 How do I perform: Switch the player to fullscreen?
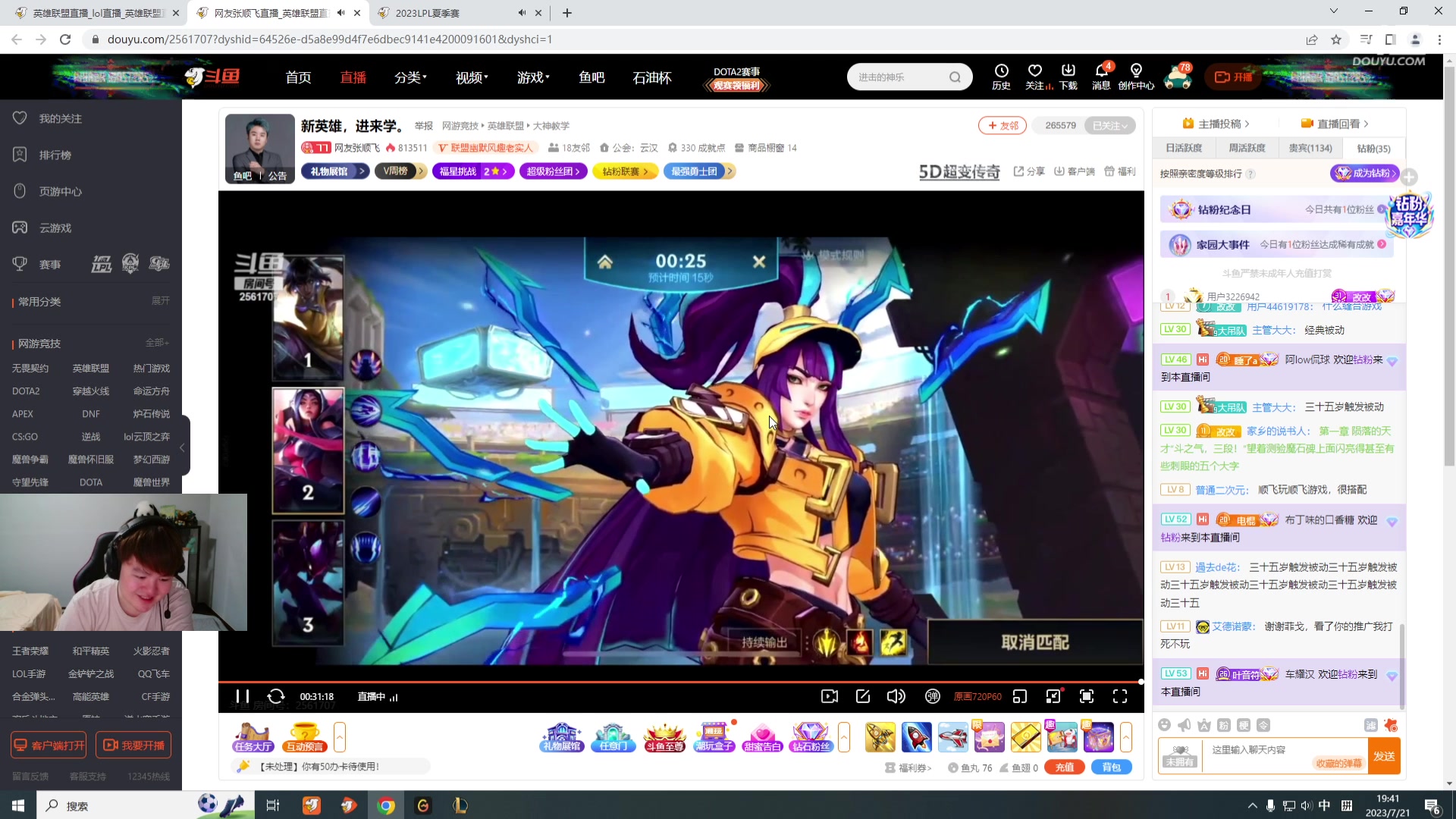(1120, 696)
